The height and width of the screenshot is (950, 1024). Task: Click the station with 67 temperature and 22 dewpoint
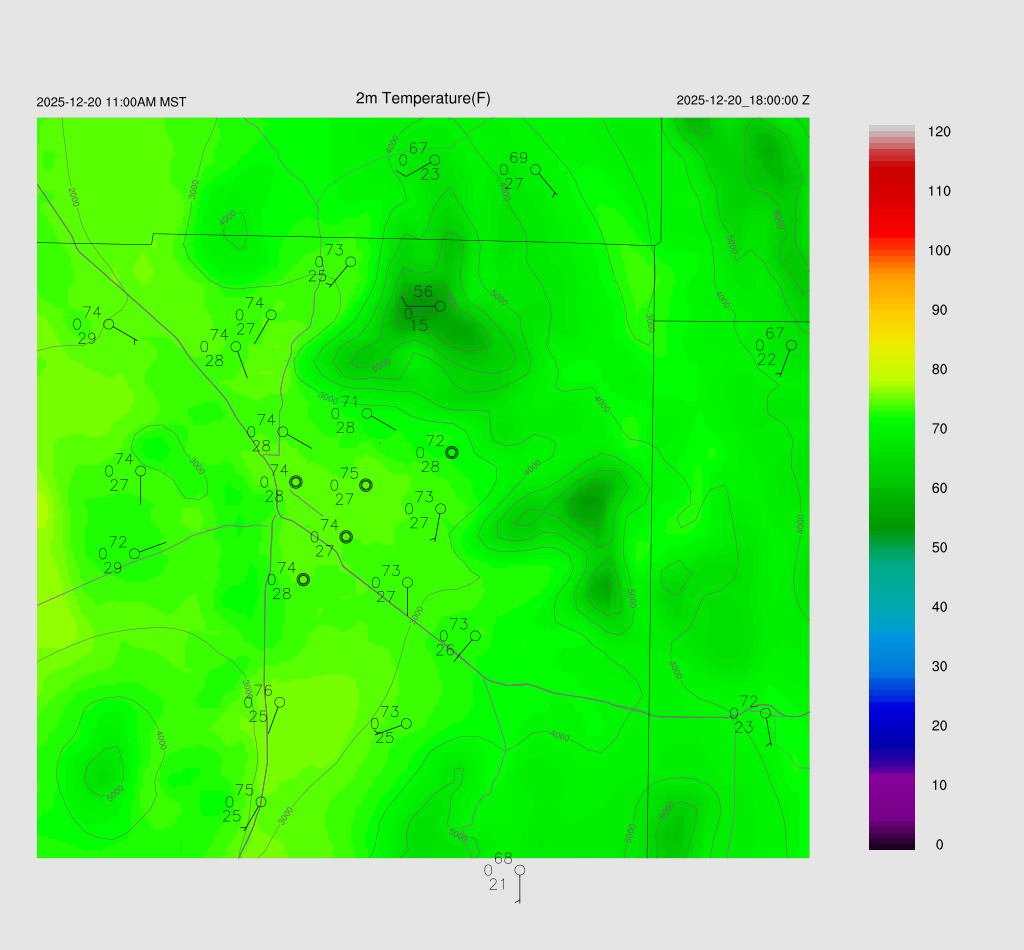coord(791,345)
